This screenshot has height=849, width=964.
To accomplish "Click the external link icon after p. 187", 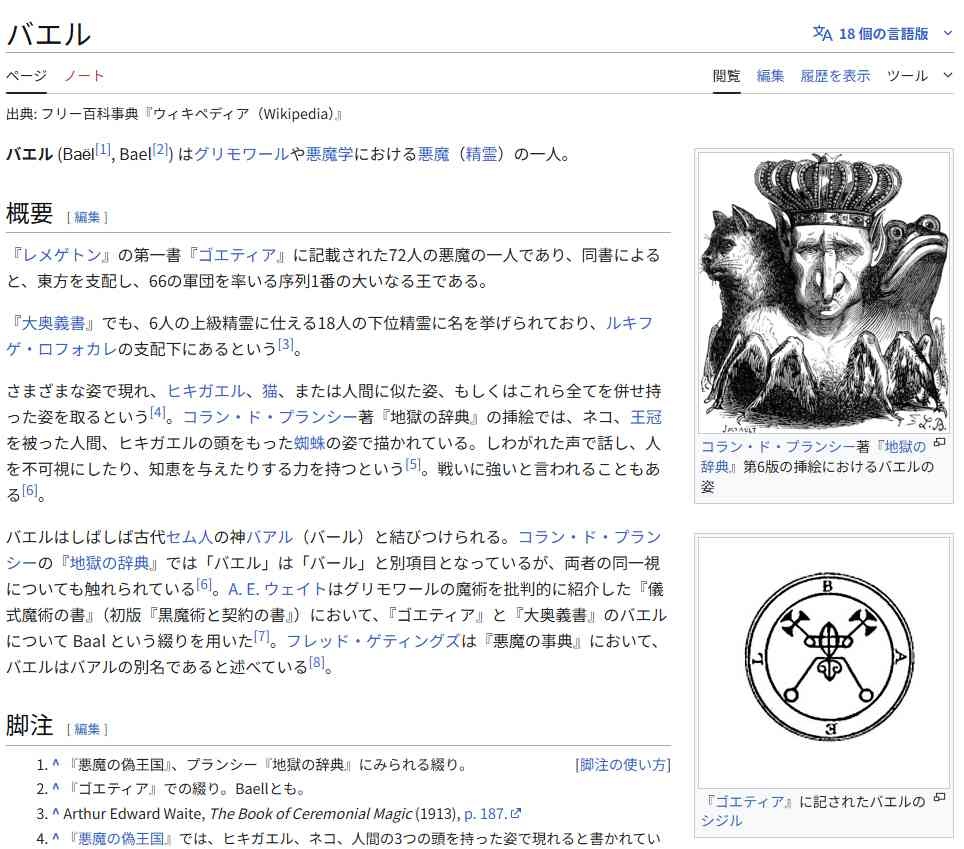I will click(x=516, y=813).
